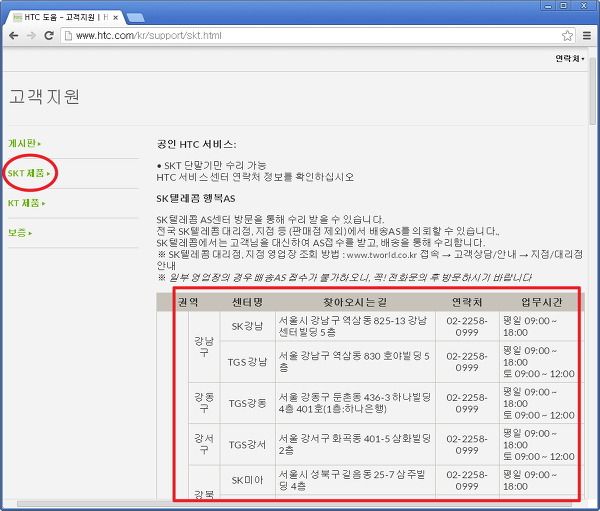600x511 pixels.
Task: Click the SK강남 center name cell
Action: pos(247,326)
